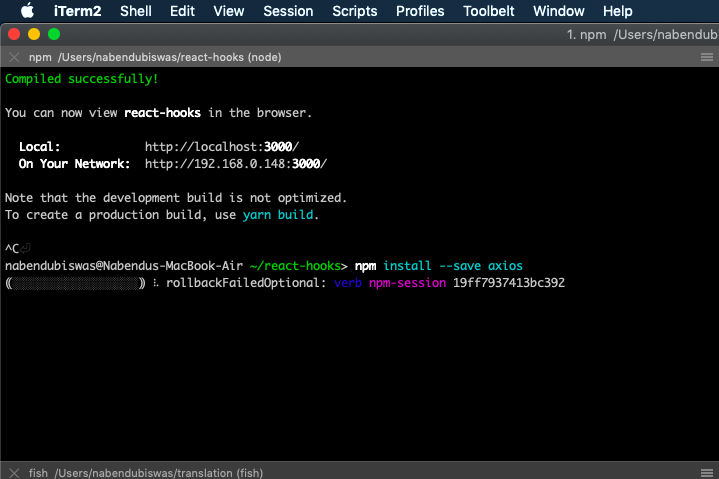Click the 'rollbackFailedOptional:' text

coord(246,283)
